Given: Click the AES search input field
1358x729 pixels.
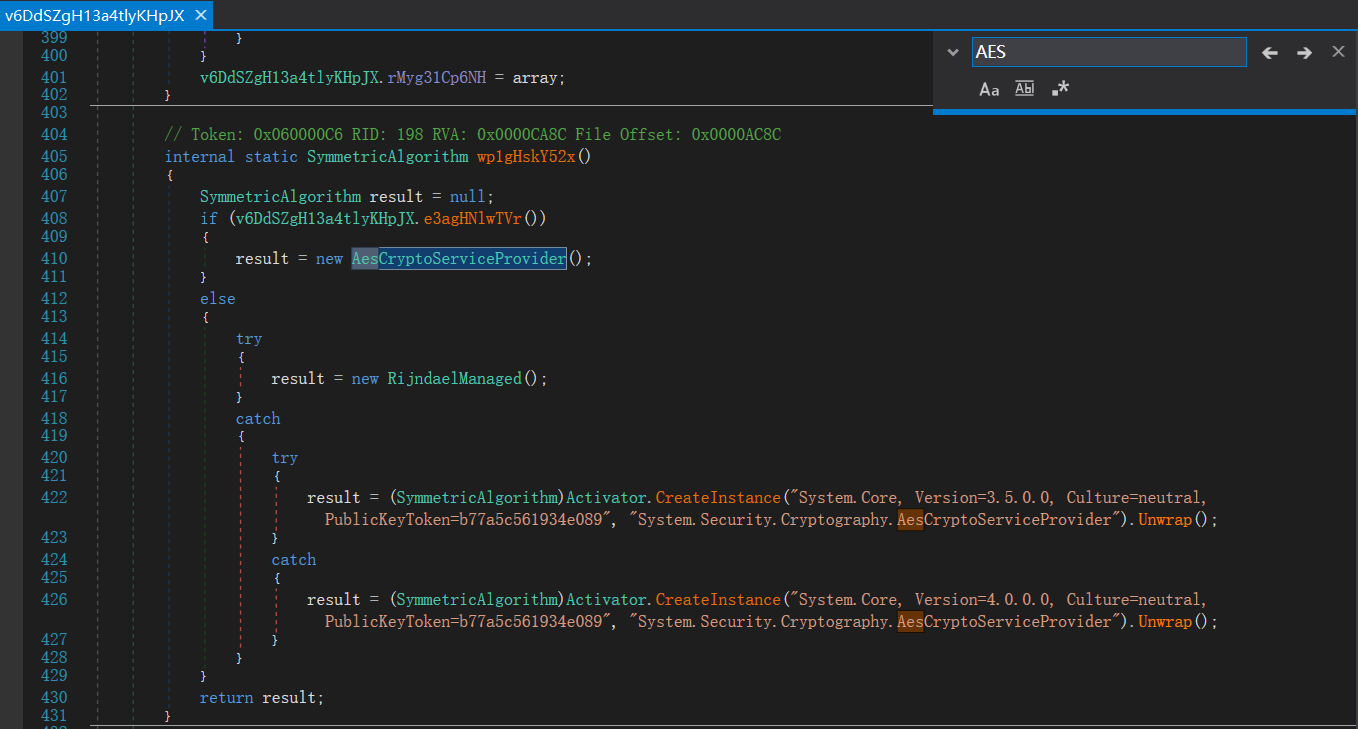Looking at the screenshot, I should click(1108, 52).
